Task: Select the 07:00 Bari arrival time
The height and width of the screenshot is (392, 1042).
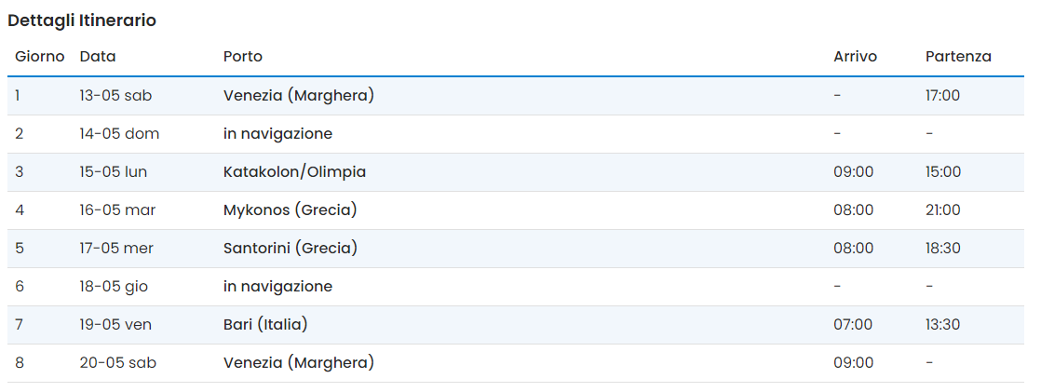Action: [853, 325]
